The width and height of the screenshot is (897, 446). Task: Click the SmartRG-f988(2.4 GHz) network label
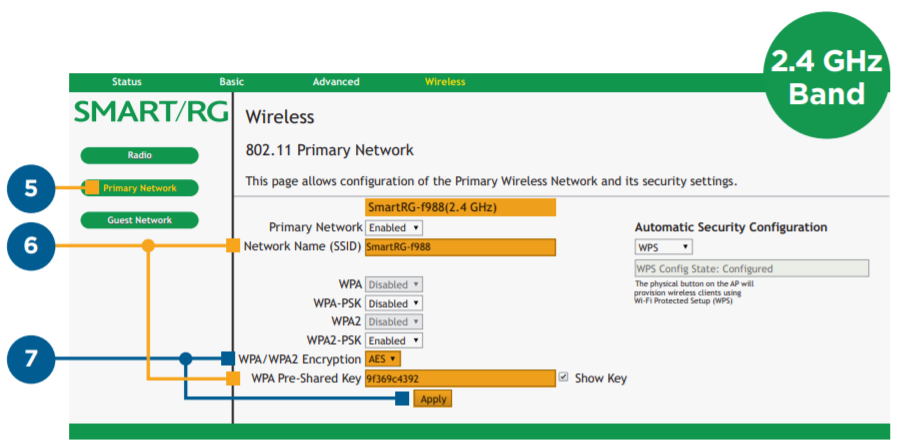(460, 208)
